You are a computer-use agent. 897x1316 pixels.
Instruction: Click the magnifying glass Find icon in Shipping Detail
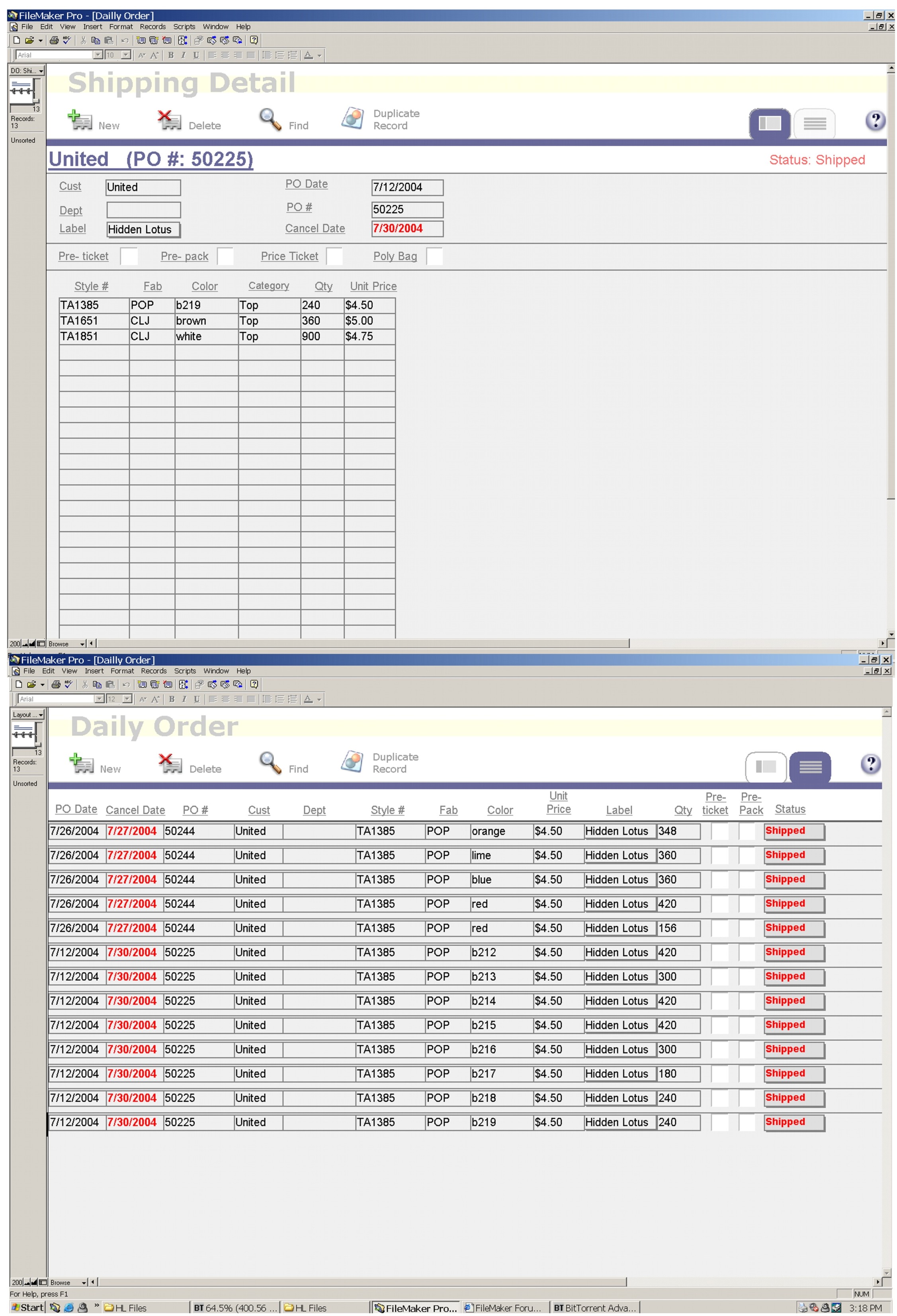(270, 119)
